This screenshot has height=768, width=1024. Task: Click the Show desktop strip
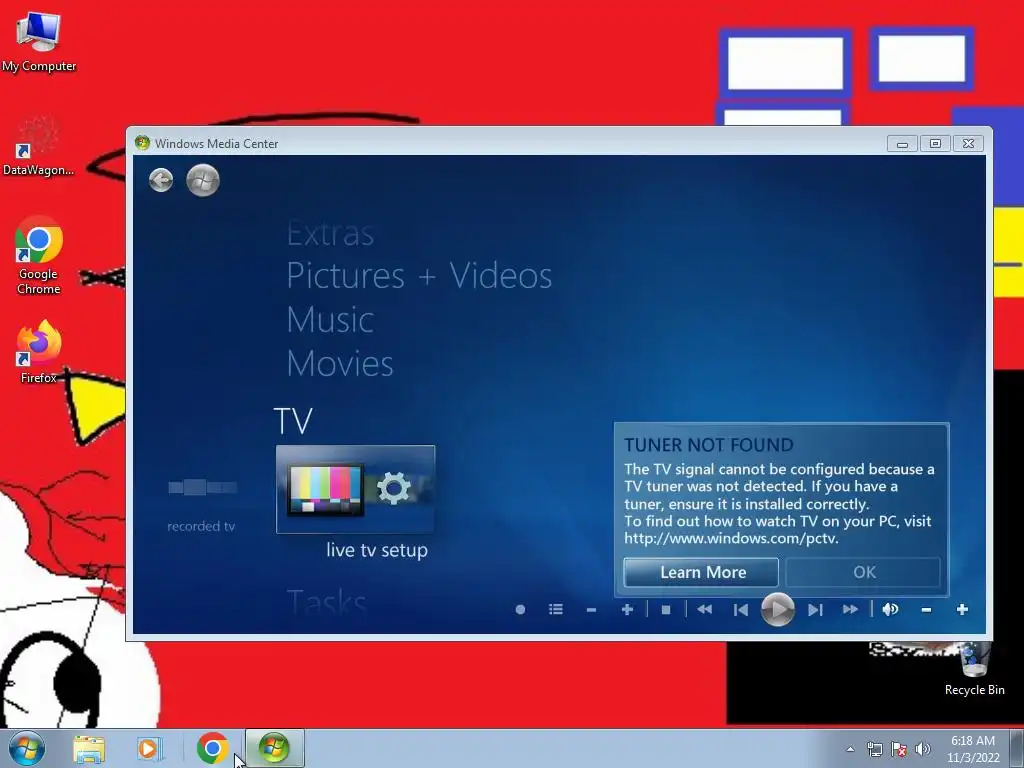1017,749
